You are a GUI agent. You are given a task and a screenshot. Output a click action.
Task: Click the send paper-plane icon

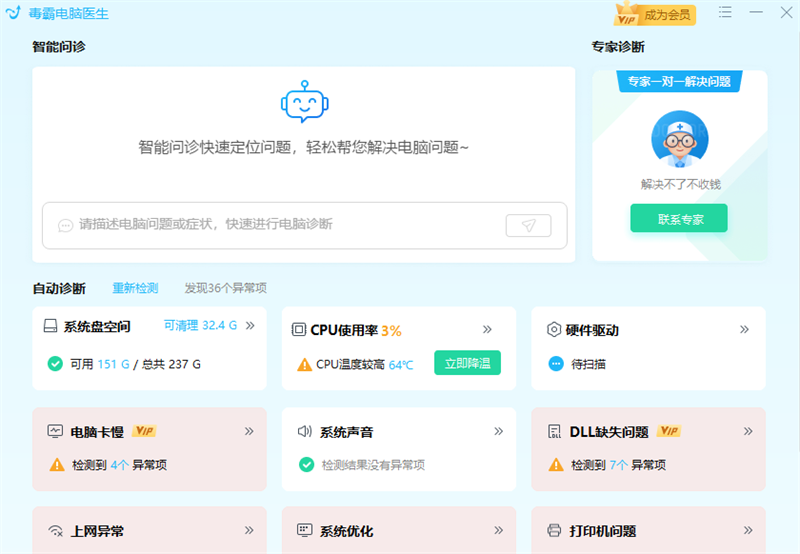click(528, 225)
